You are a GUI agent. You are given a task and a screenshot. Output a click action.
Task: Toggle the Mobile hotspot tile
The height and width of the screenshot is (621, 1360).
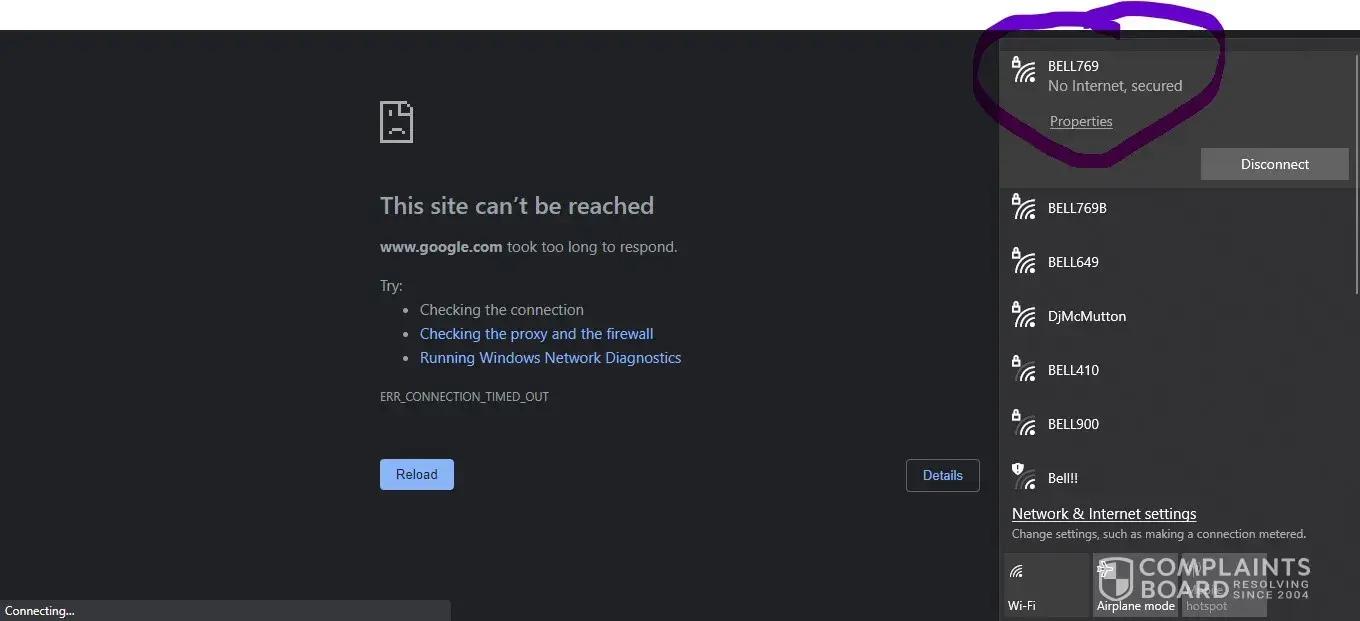[x=1224, y=585]
